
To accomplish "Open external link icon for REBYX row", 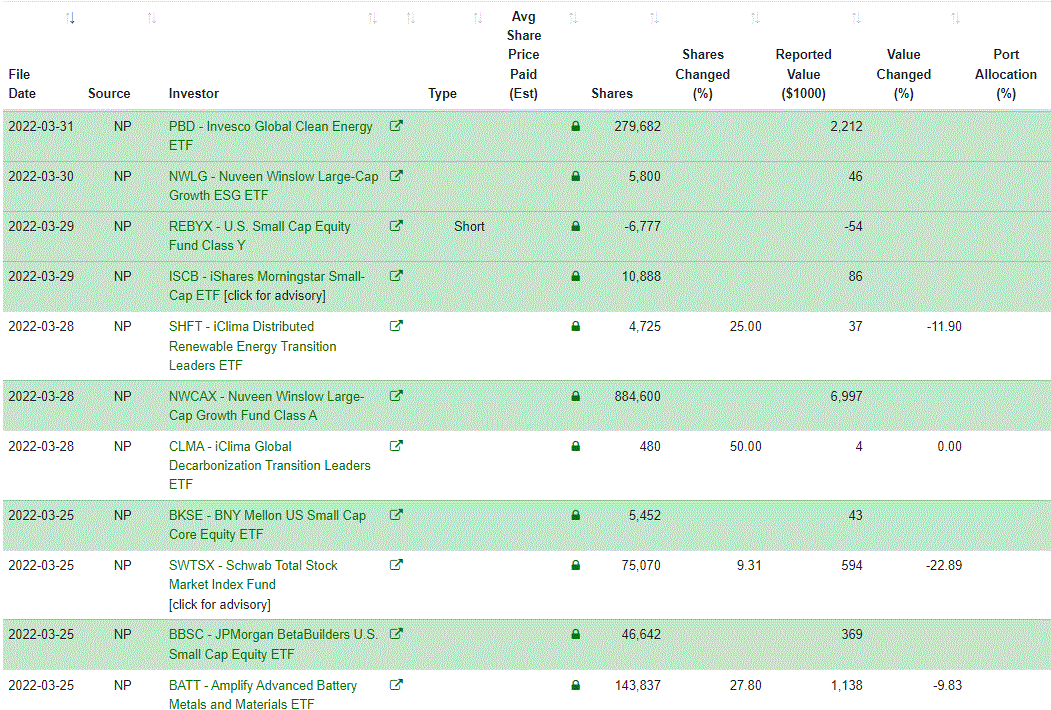I will click(396, 226).
